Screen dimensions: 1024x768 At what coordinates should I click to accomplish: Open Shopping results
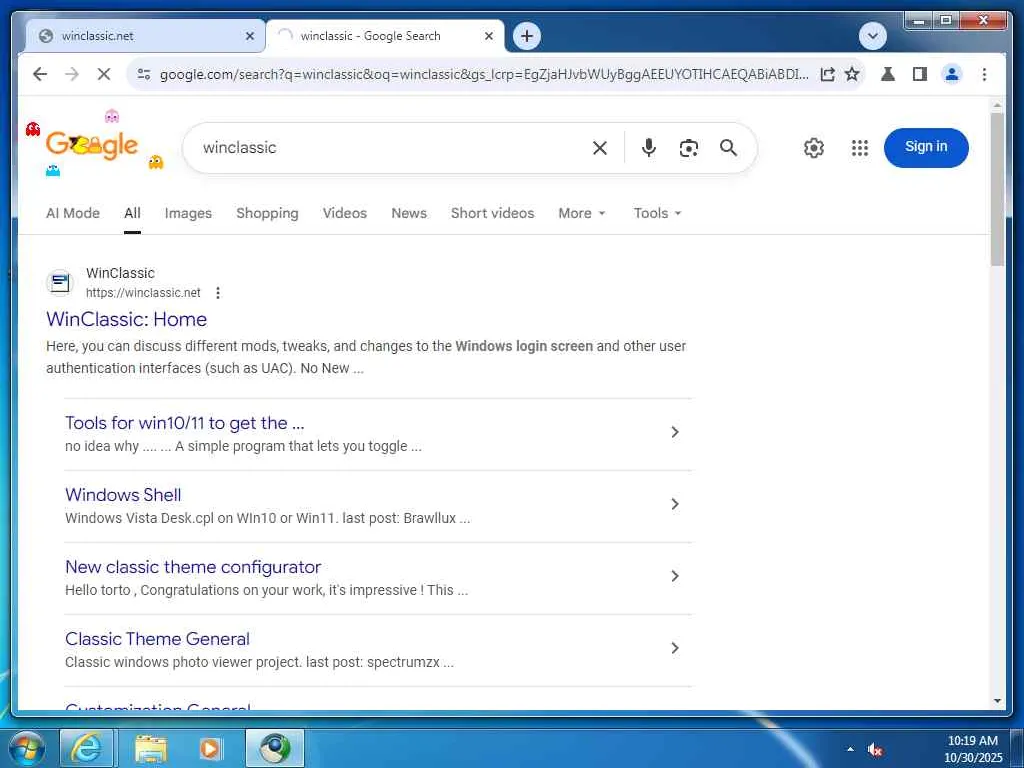(267, 214)
